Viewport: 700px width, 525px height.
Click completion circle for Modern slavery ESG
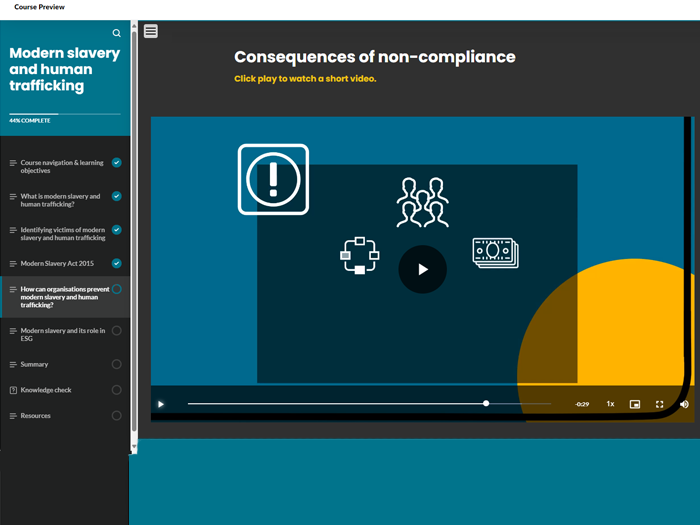[x=117, y=331]
